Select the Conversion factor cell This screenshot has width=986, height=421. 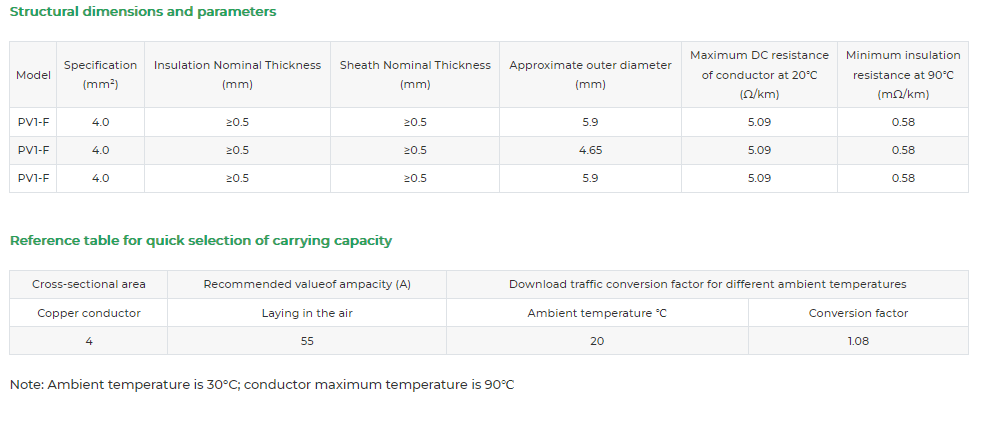point(858,313)
